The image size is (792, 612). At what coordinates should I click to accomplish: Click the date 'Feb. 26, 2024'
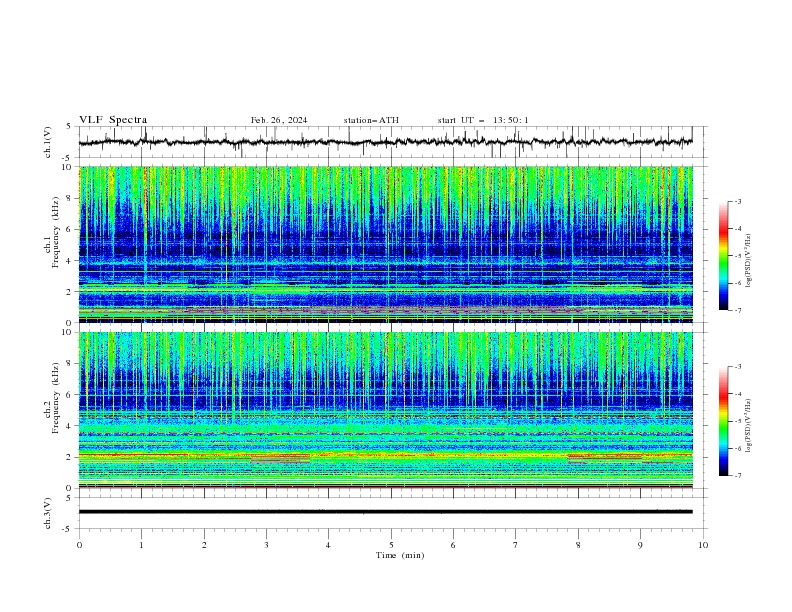coord(279,120)
